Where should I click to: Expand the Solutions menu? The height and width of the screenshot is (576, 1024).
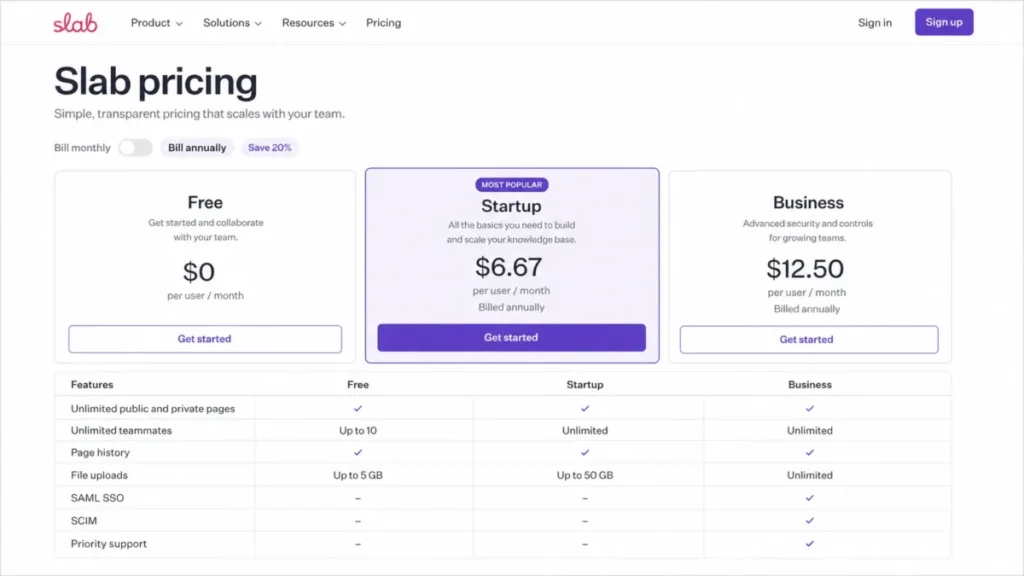tap(232, 23)
